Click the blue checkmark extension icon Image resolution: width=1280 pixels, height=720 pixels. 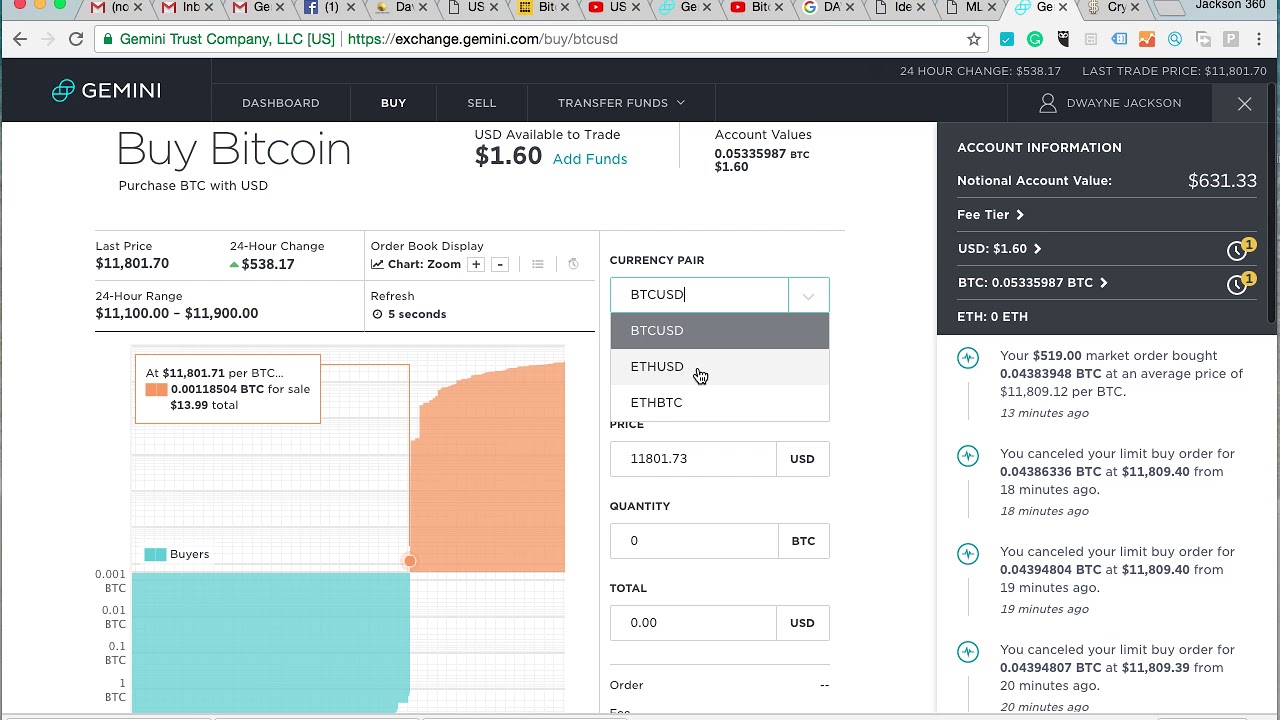coord(1007,39)
